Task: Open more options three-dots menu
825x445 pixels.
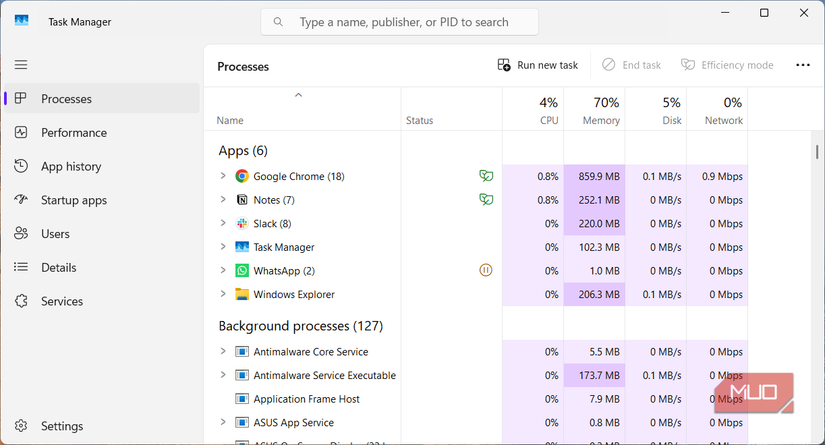Action: coord(803,65)
